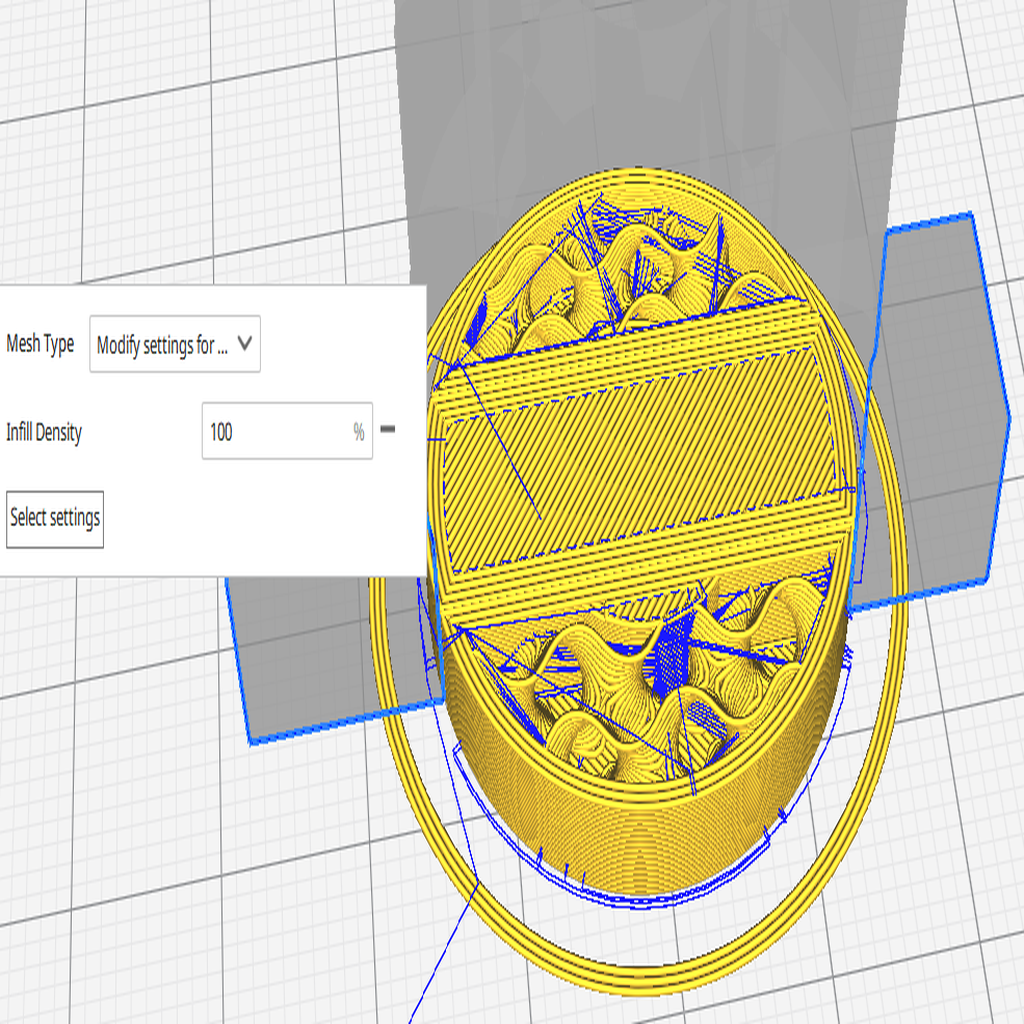Click empty build plate grid to deselect
This screenshot has width=1024, height=1024.
(150, 850)
